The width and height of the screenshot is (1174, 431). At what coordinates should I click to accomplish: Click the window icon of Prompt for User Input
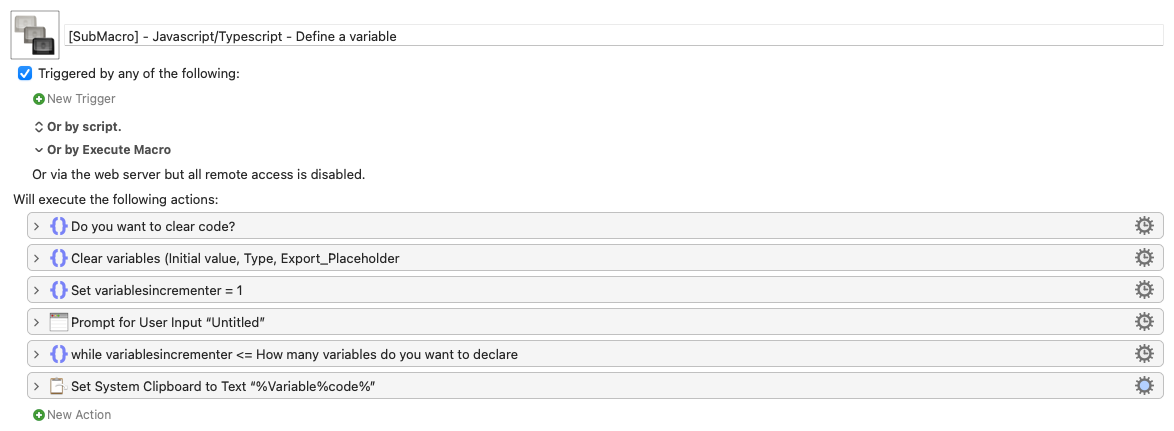(x=58, y=322)
